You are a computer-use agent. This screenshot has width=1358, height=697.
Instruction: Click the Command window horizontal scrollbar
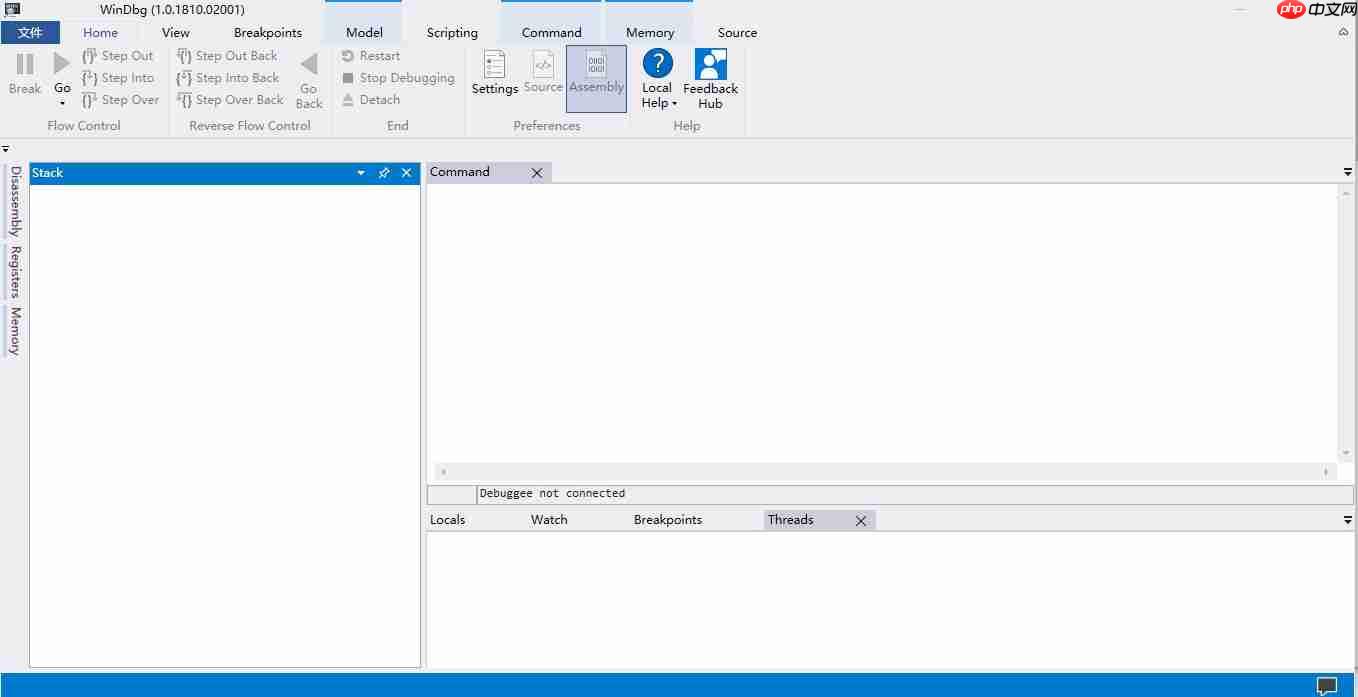click(x=885, y=471)
